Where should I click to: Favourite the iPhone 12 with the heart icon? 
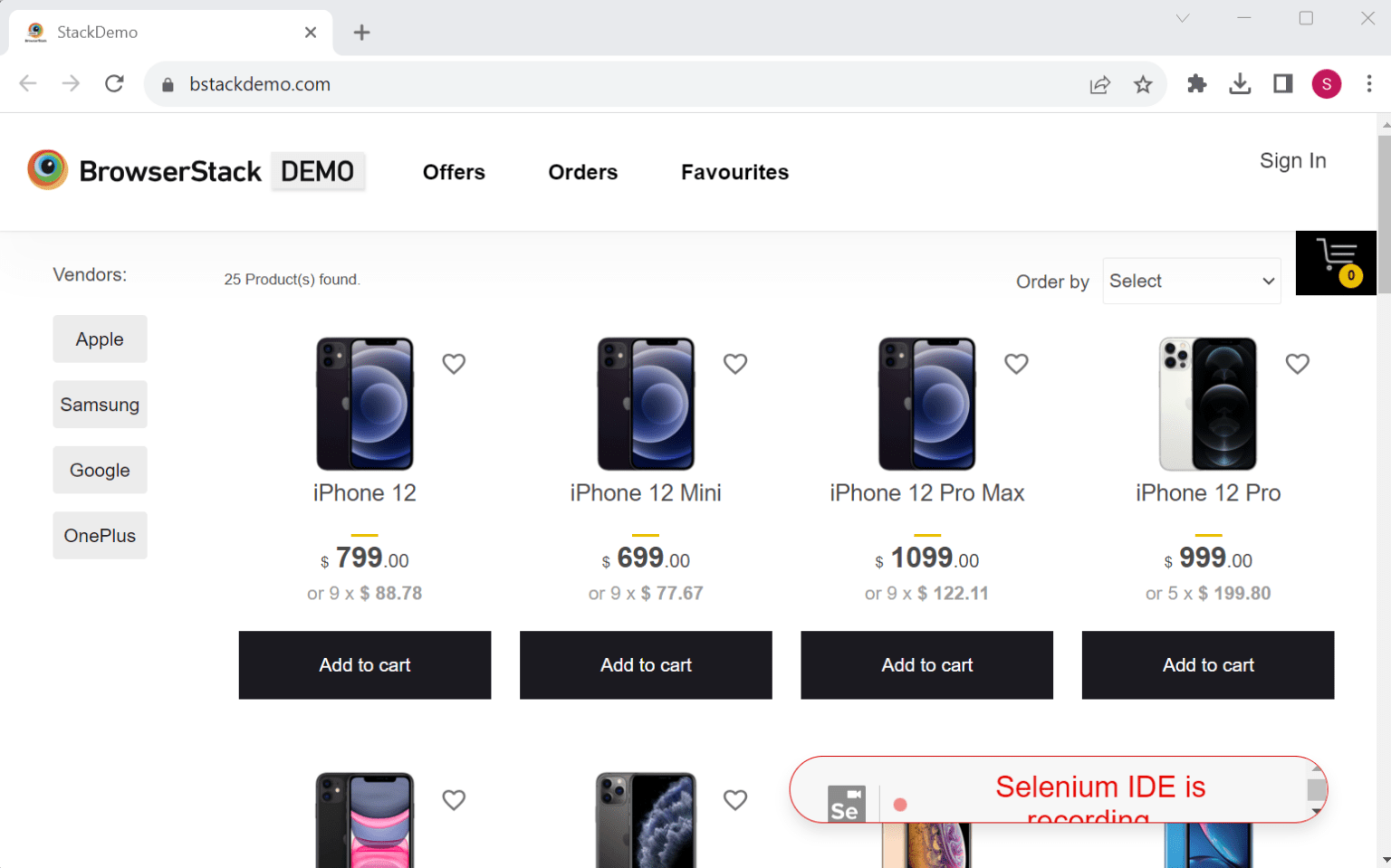click(454, 363)
